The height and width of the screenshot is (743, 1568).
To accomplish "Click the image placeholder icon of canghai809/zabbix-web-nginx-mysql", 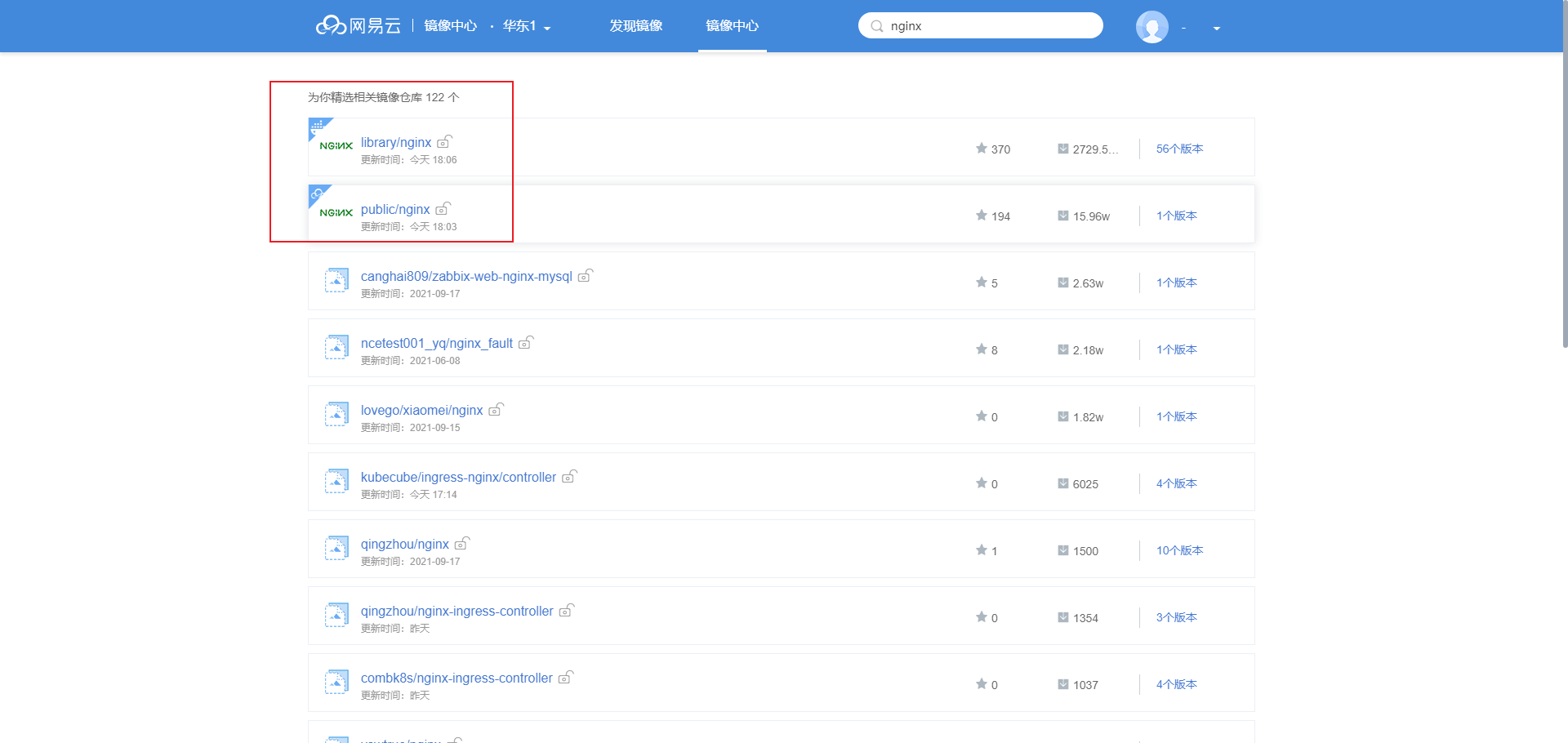I will pos(336,280).
